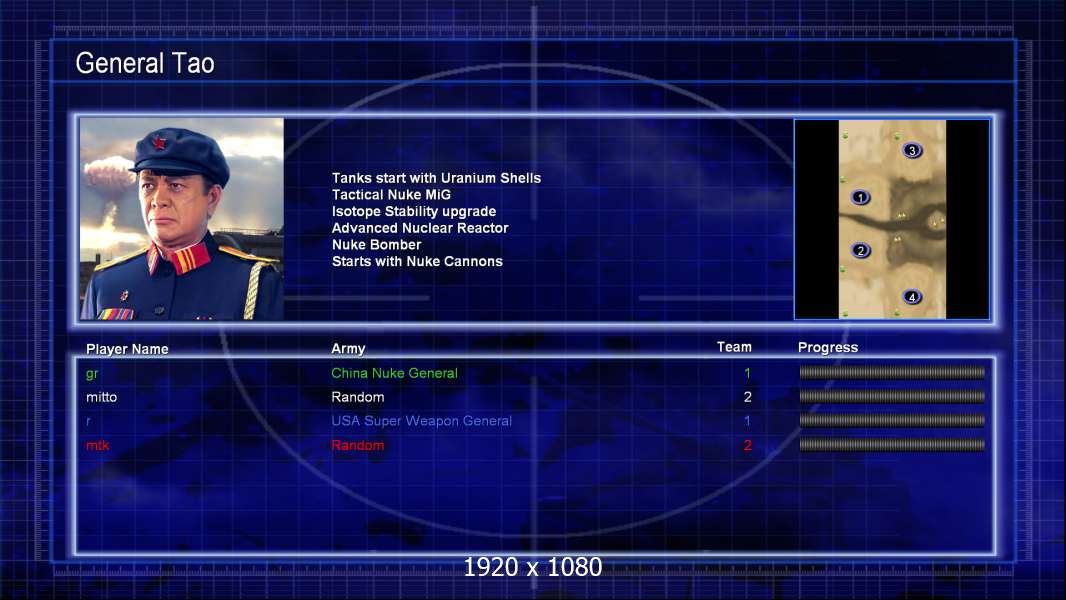The height and width of the screenshot is (600, 1066).
Task: Click the loading progress bar for gr
Action: [x=892, y=373]
